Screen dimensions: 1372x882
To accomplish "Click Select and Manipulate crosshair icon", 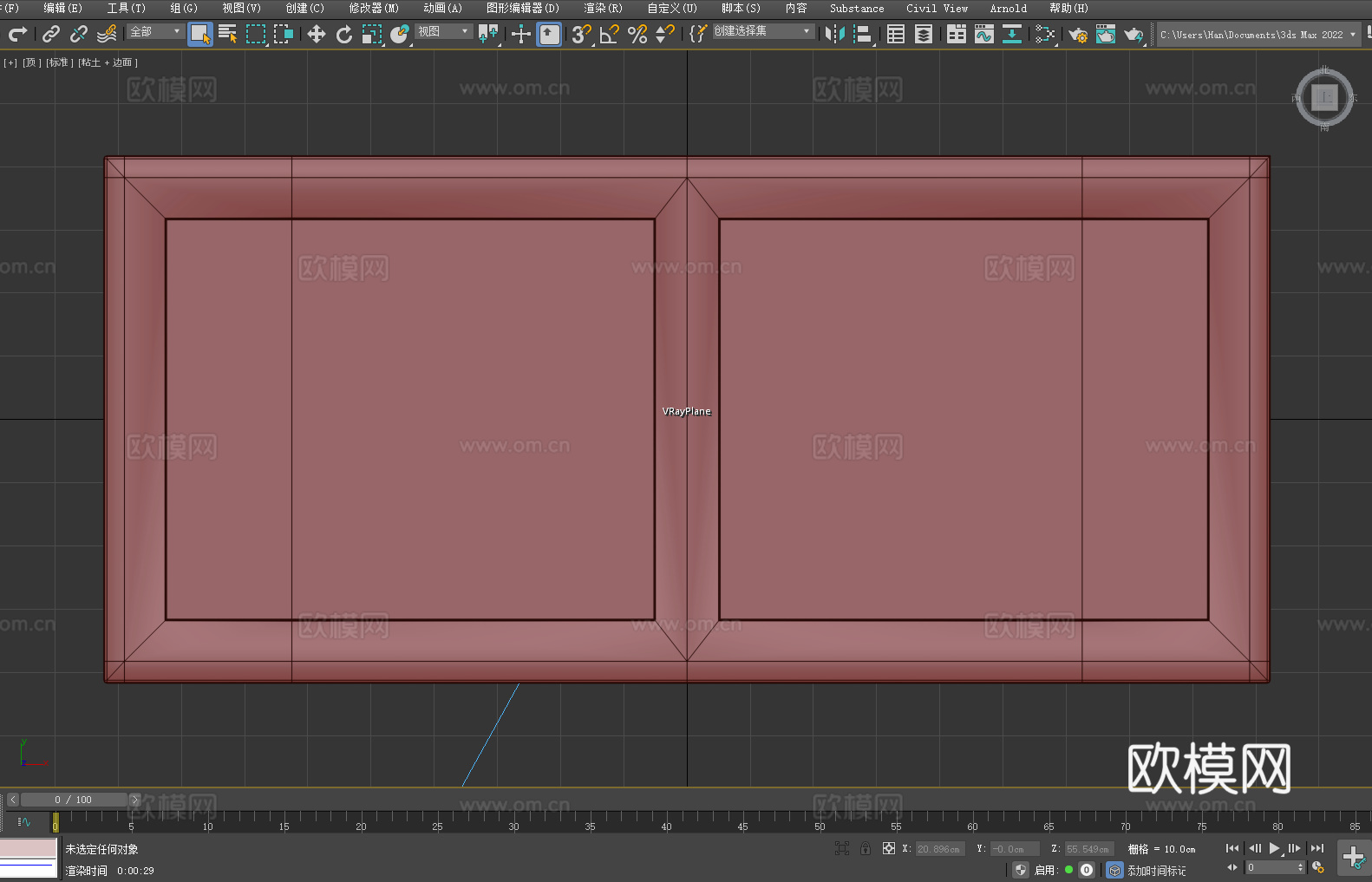I will pos(521,34).
